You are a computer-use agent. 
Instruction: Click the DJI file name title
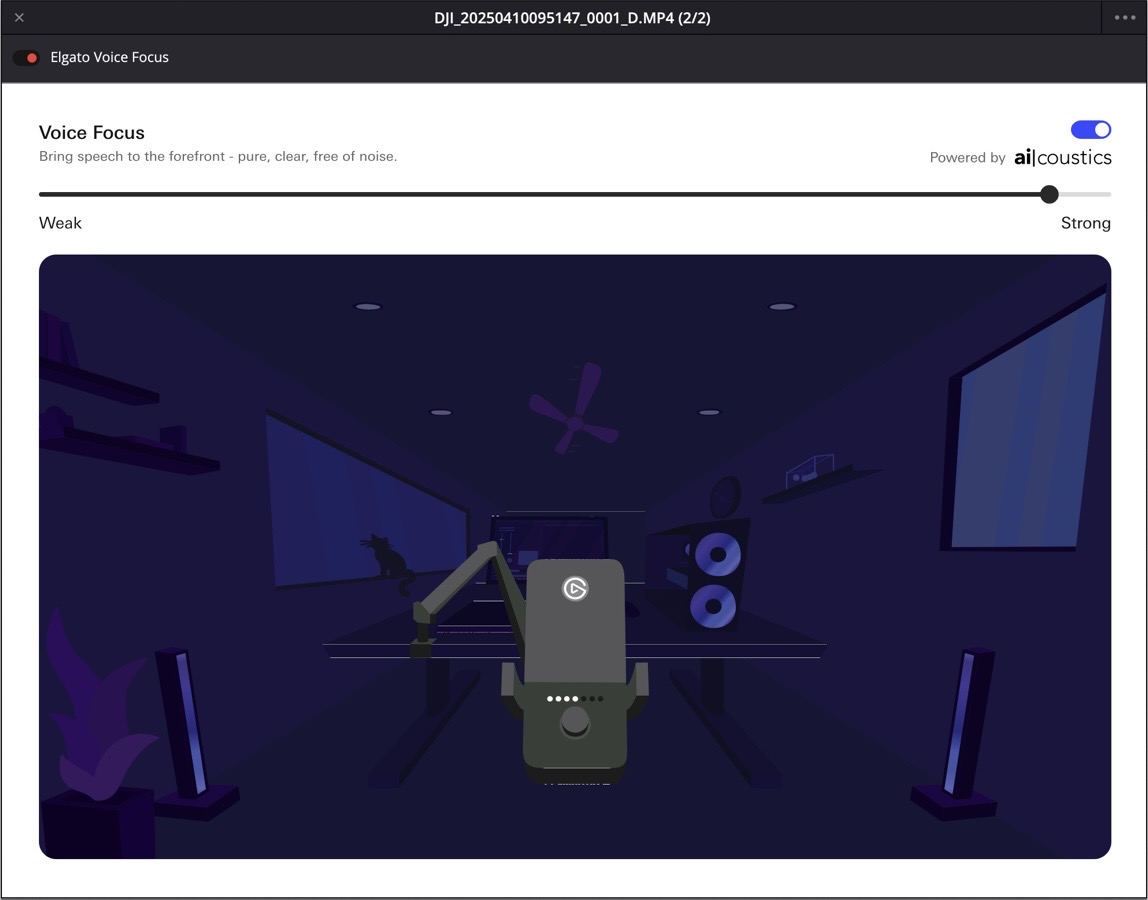pyautogui.click(x=572, y=18)
